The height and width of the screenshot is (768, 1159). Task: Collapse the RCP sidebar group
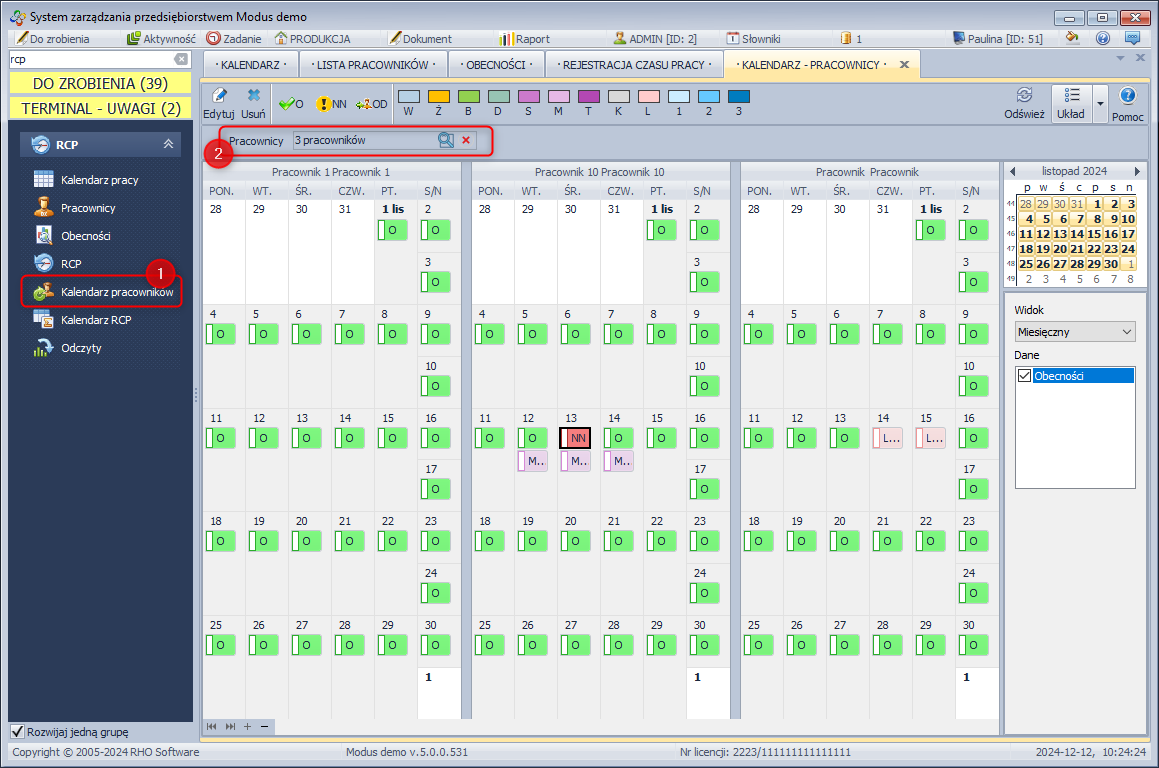tap(168, 145)
